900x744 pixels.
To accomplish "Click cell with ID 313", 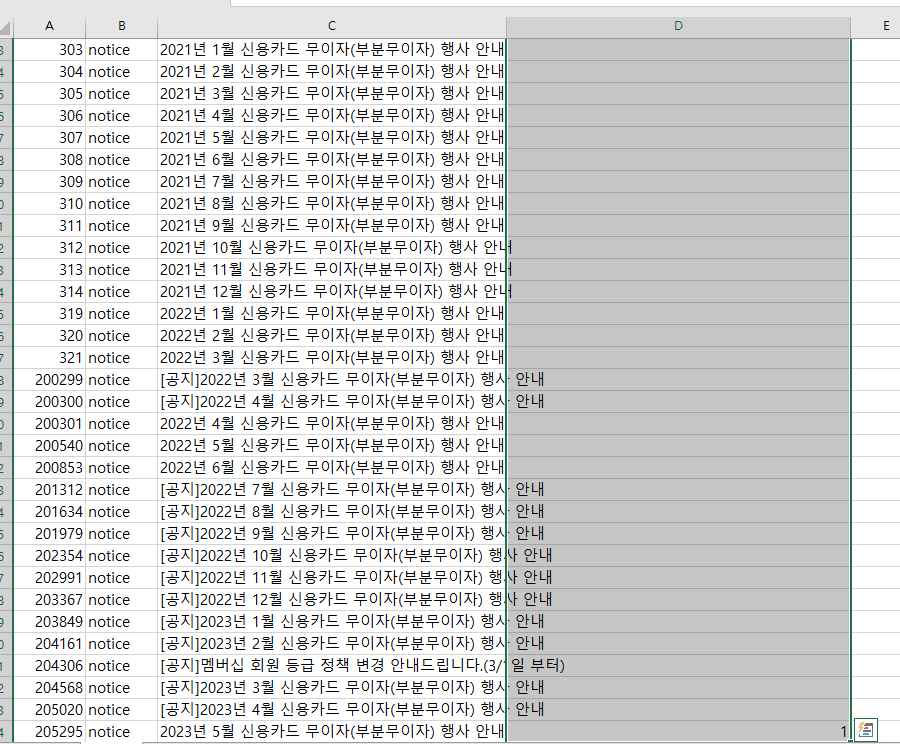I will pyautogui.click(x=49, y=270).
